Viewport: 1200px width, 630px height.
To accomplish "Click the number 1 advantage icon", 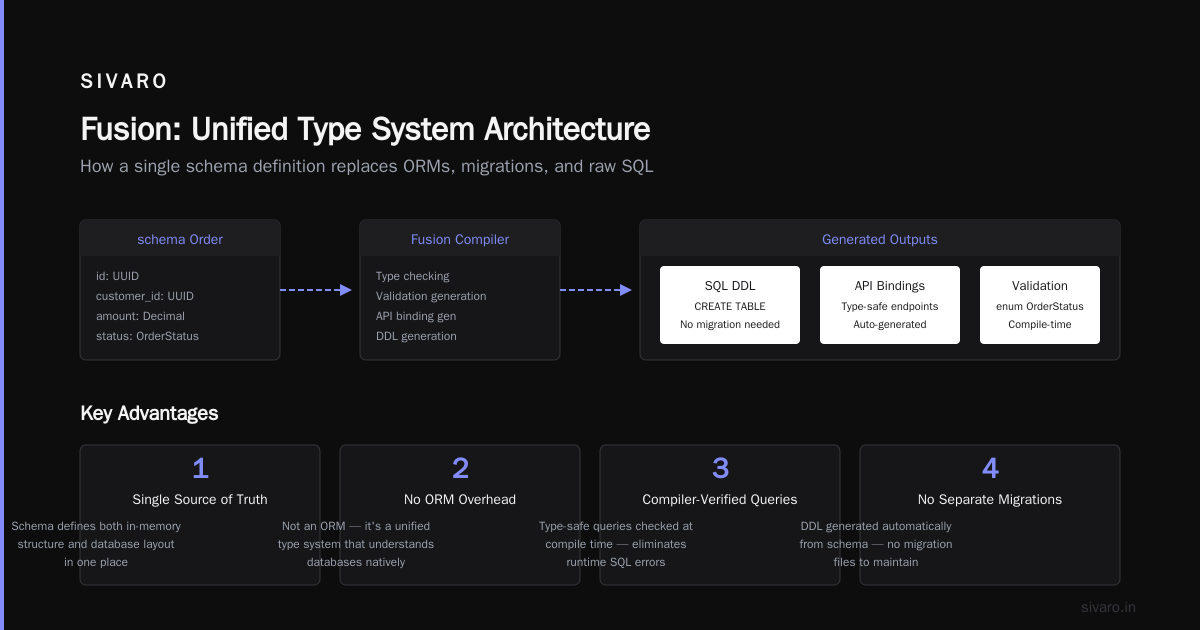I will (200, 468).
